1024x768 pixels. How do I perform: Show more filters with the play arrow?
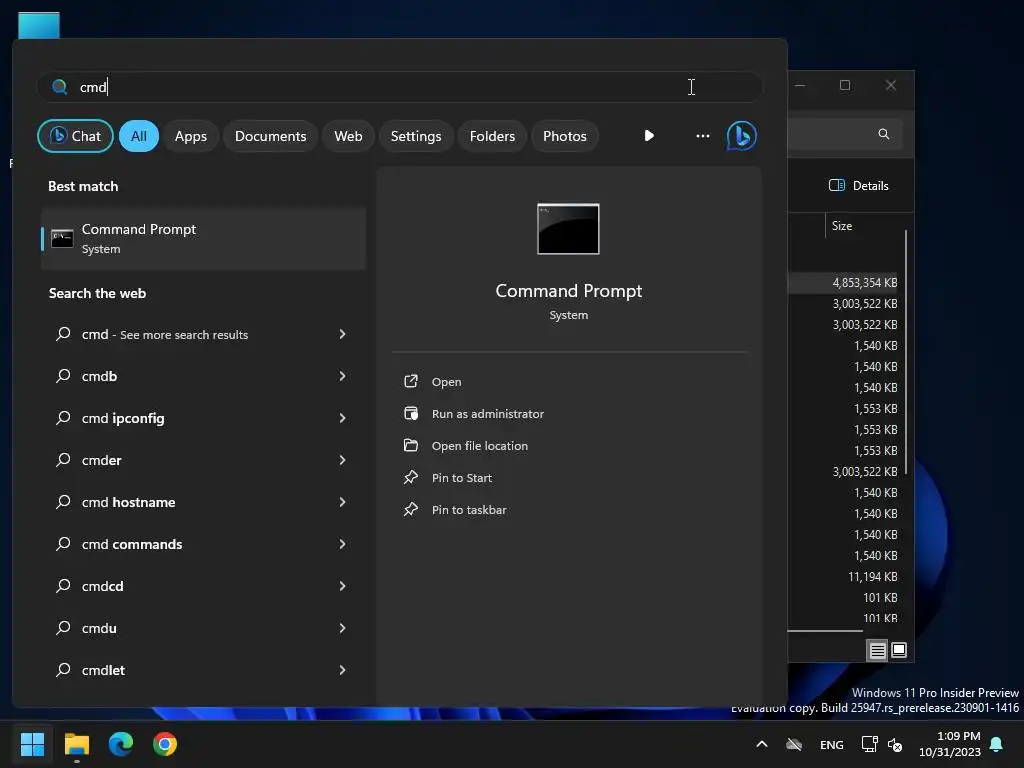coord(648,136)
